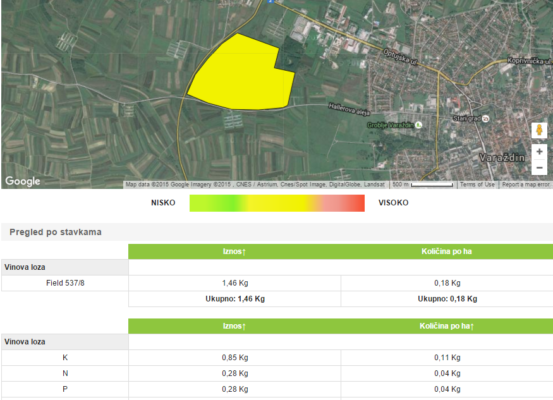553x400 pixels.
Task: Click the Google logo on map
Action: (x=23, y=181)
